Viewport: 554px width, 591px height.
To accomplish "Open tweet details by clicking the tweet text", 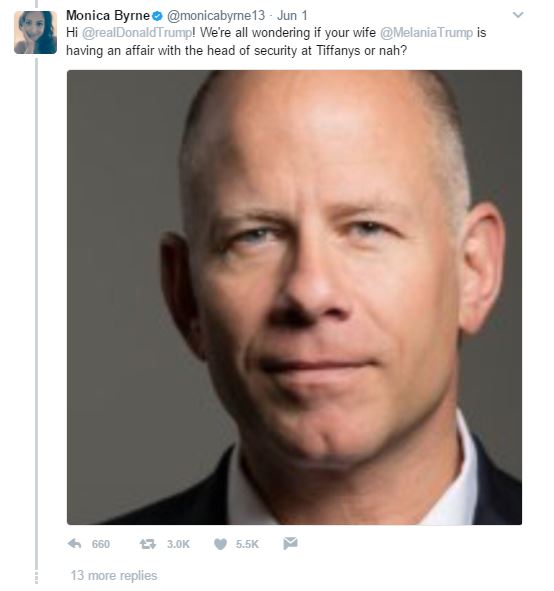I will 276,41.
